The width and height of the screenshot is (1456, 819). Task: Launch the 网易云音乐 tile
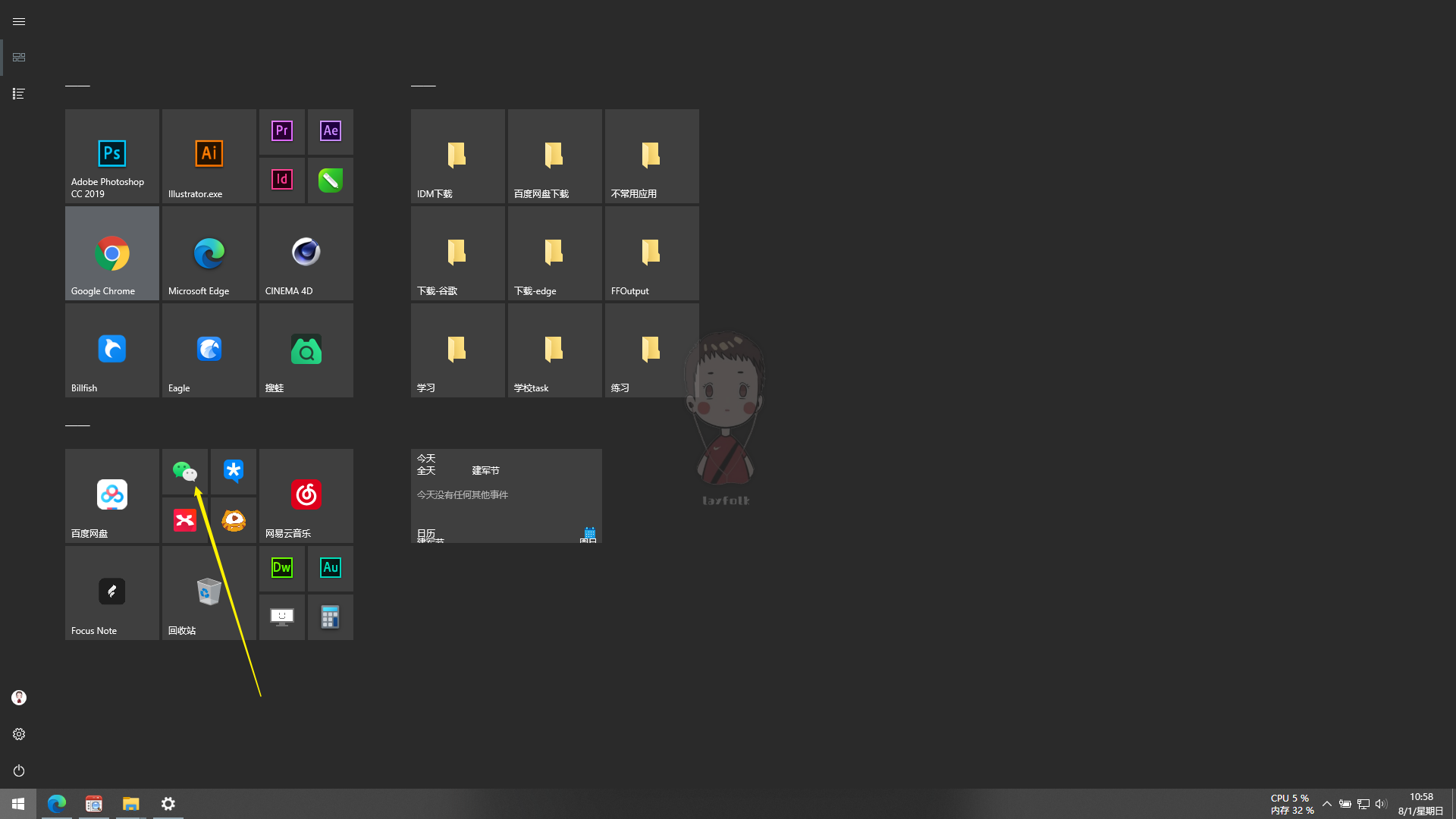[x=306, y=495]
